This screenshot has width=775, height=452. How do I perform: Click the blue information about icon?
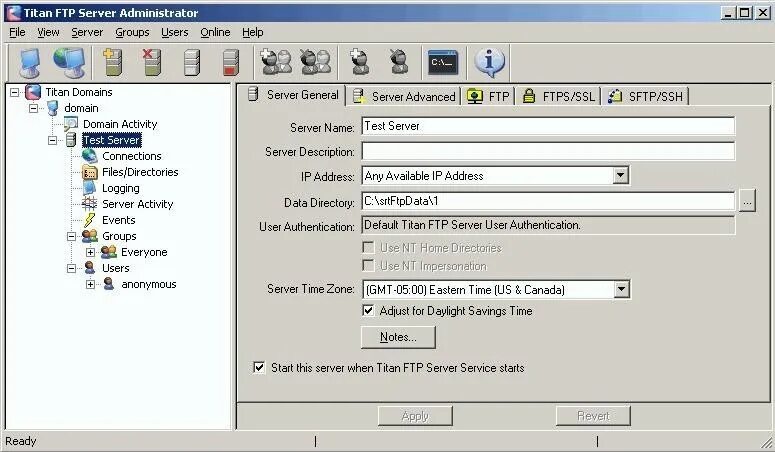[489, 62]
